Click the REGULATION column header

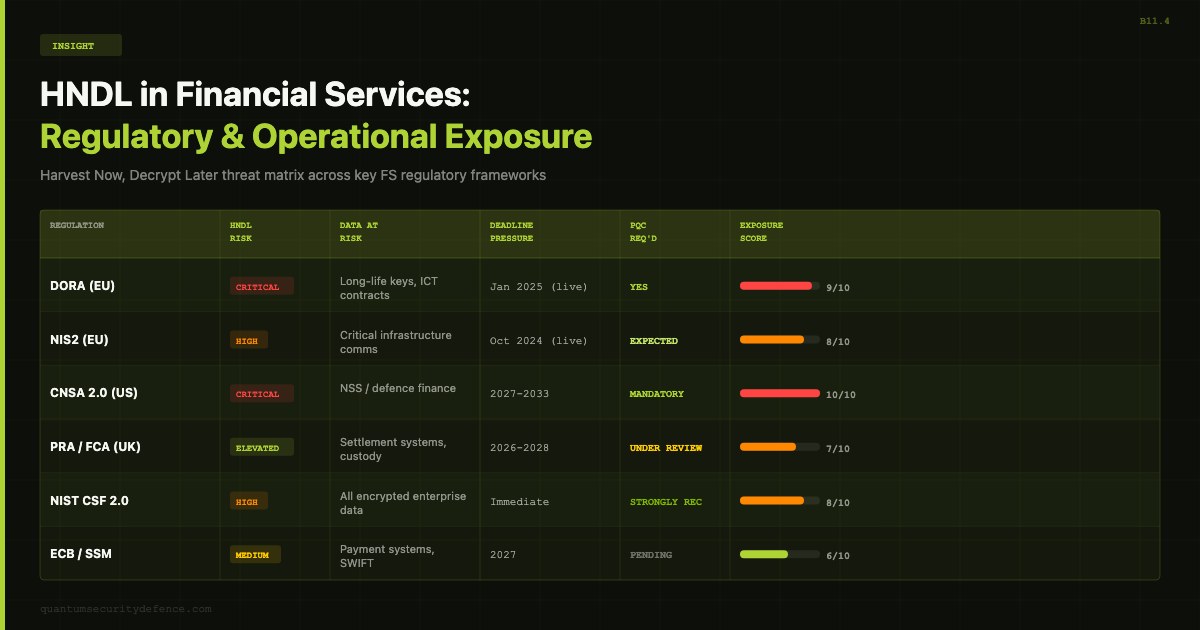77,225
